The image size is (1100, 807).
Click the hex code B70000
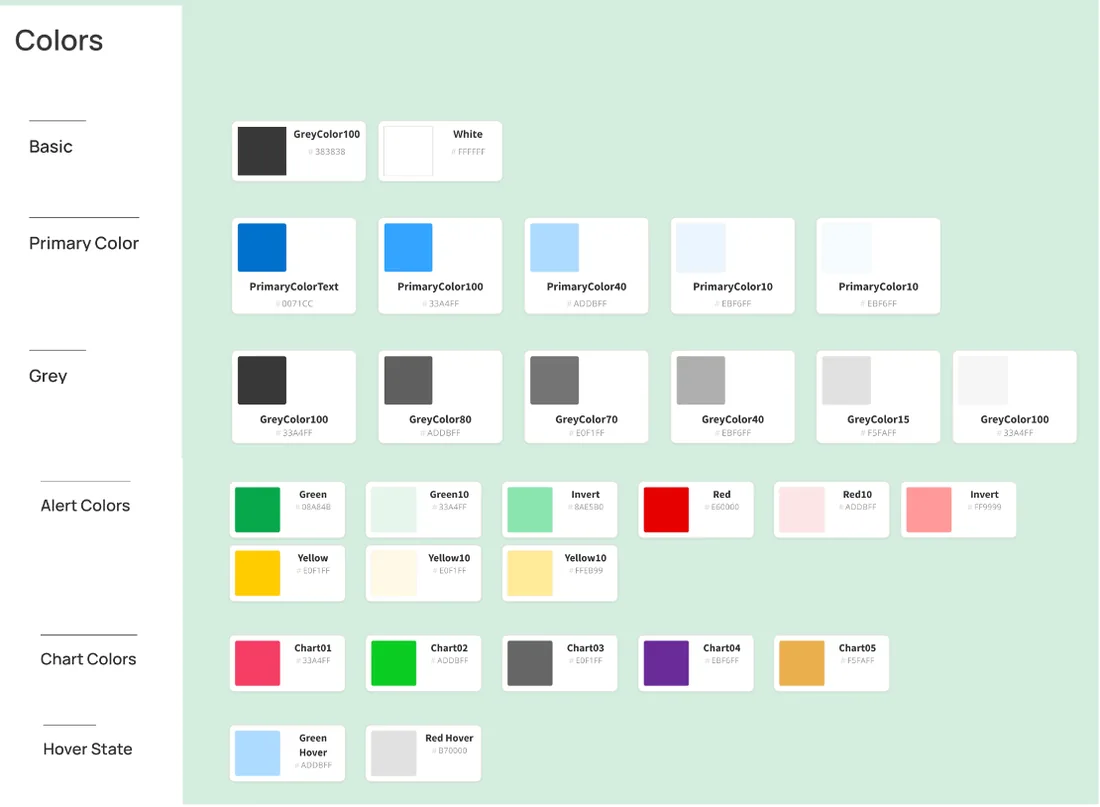point(450,751)
